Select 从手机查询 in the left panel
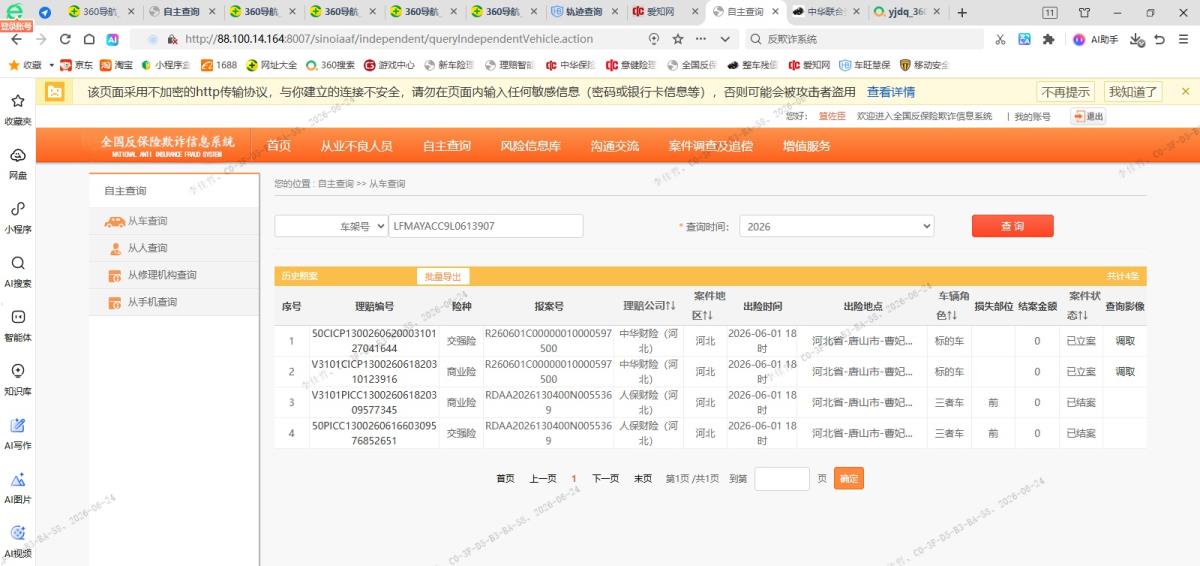This screenshot has width=1200, height=566. coord(174,302)
